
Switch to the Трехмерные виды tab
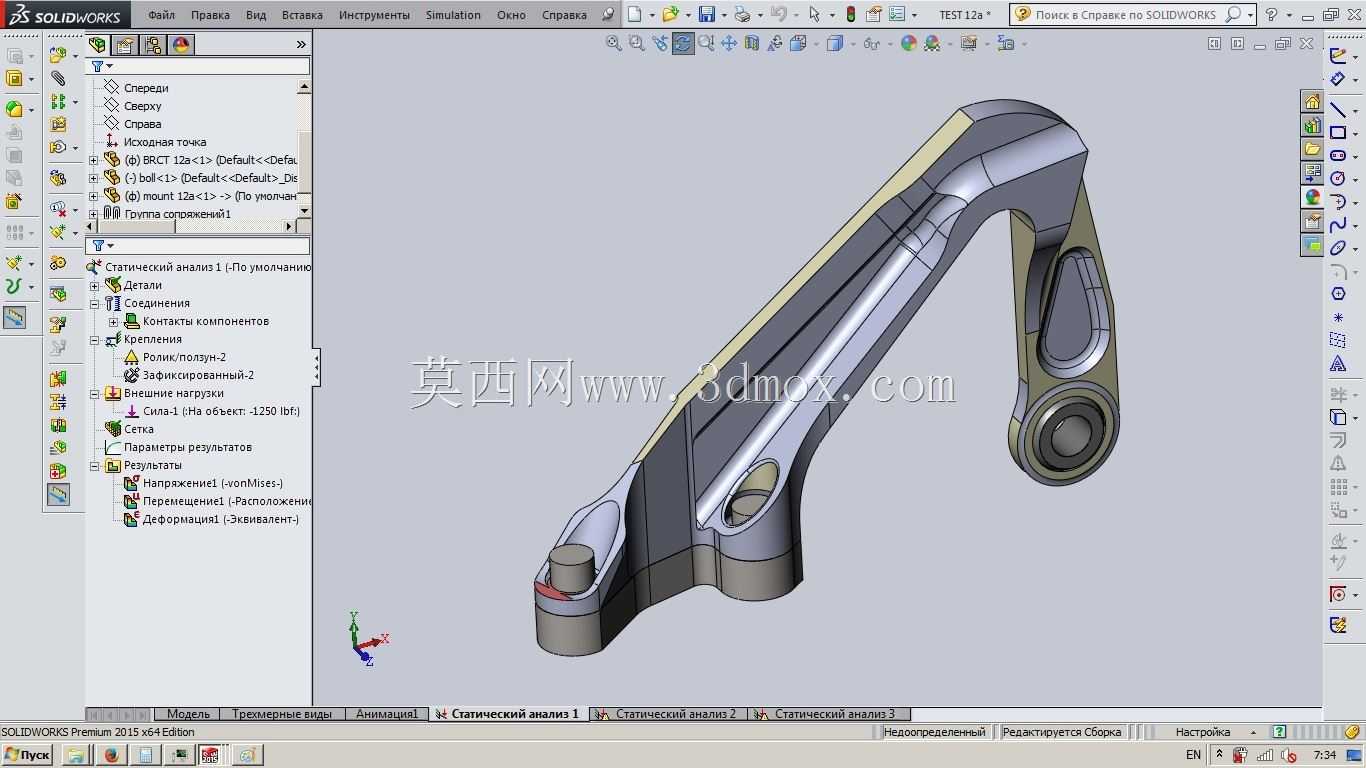pos(282,714)
